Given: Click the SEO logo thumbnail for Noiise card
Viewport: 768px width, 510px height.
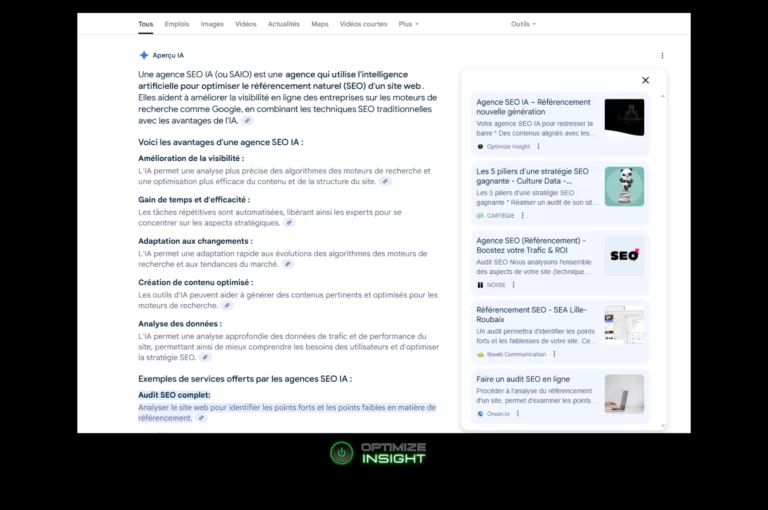Looking at the screenshot, I should (x=624, y=256).
